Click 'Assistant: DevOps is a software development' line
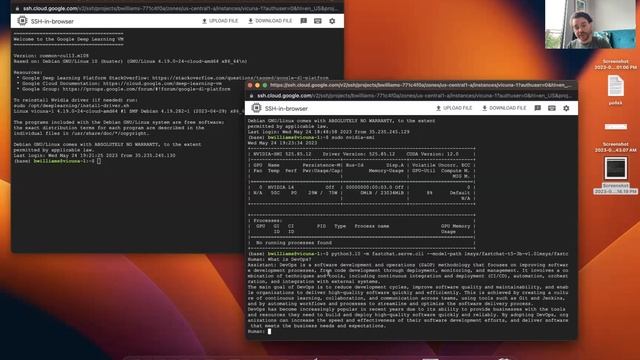 pyautogui.click(x=408, y=265)
